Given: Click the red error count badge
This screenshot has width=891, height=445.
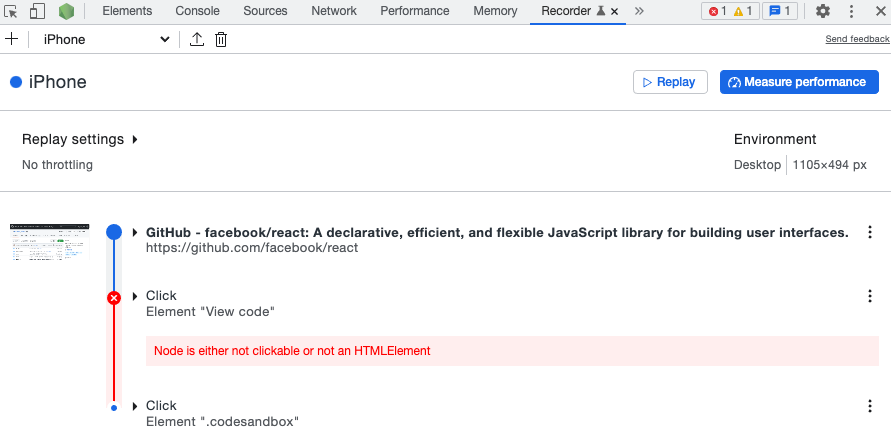Looking at the screenshot, I should 717,11.
